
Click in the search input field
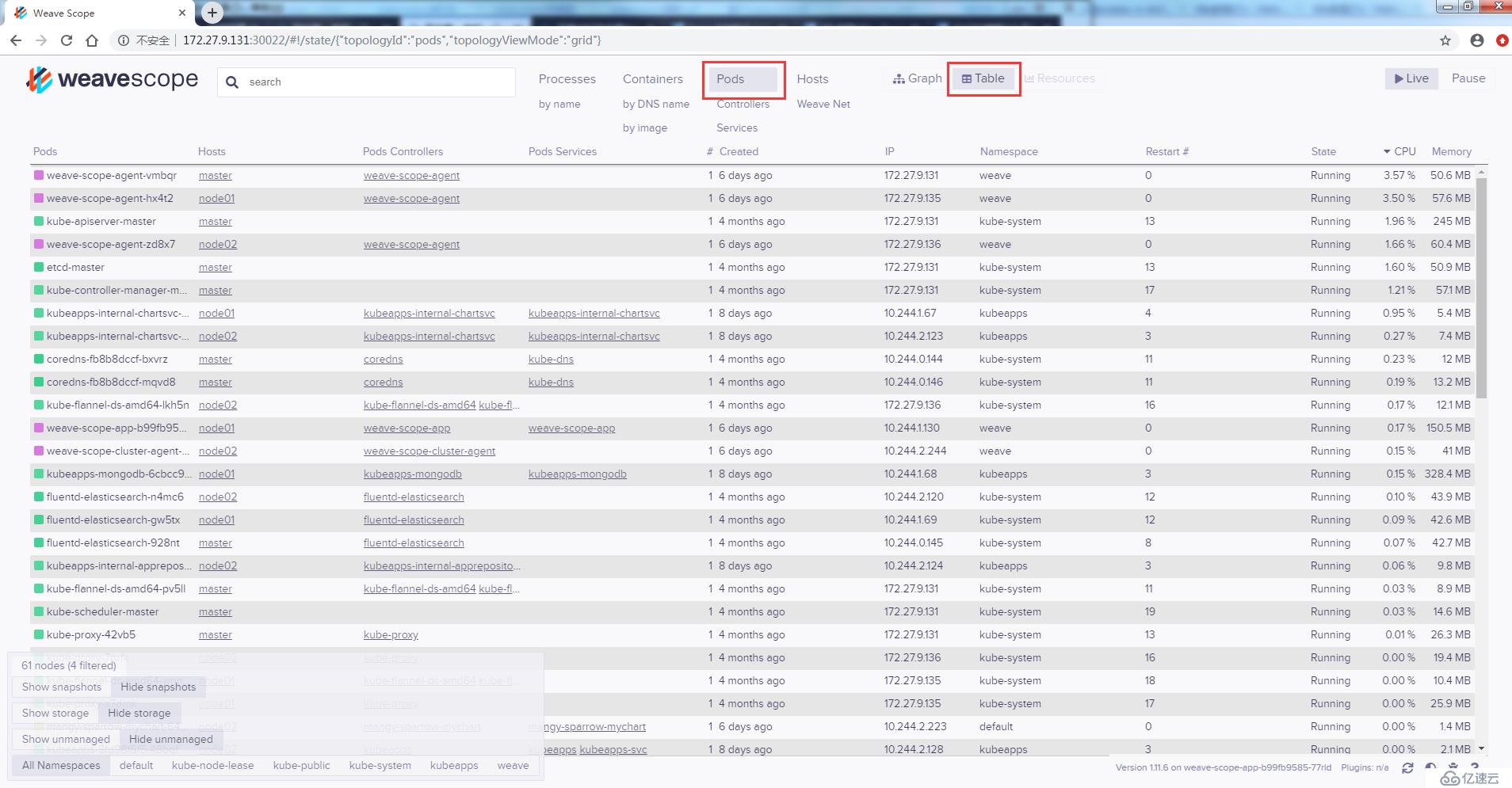click(367, 82)
